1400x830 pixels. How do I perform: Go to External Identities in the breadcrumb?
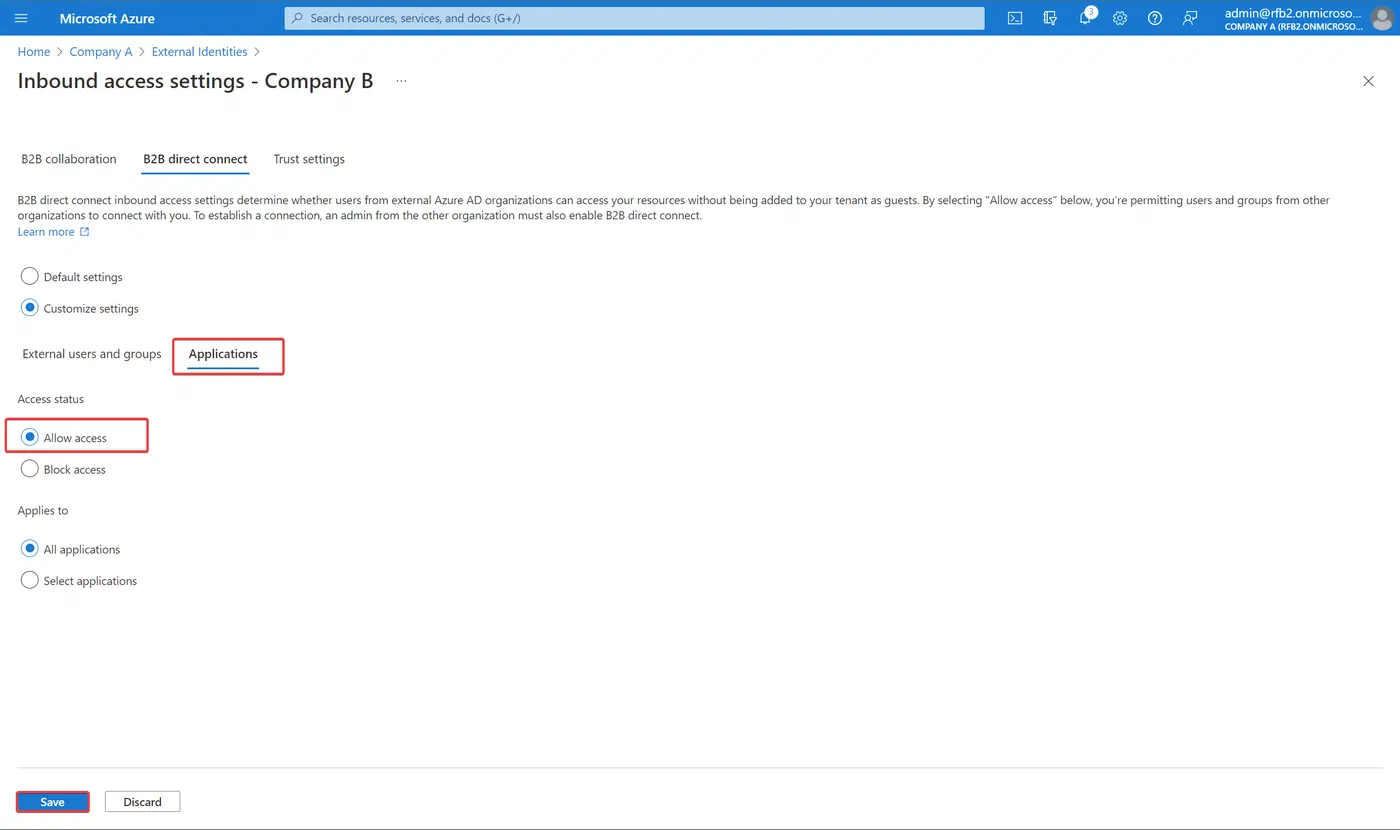pyautogui.click(x=199, y=52)
